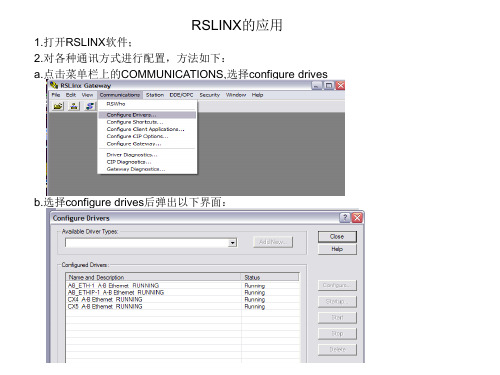Image resolution: width=500 pixels, height=375 pixels.
Task: Maximize the RSLinx Gateway window
Action: pos(329,85)
